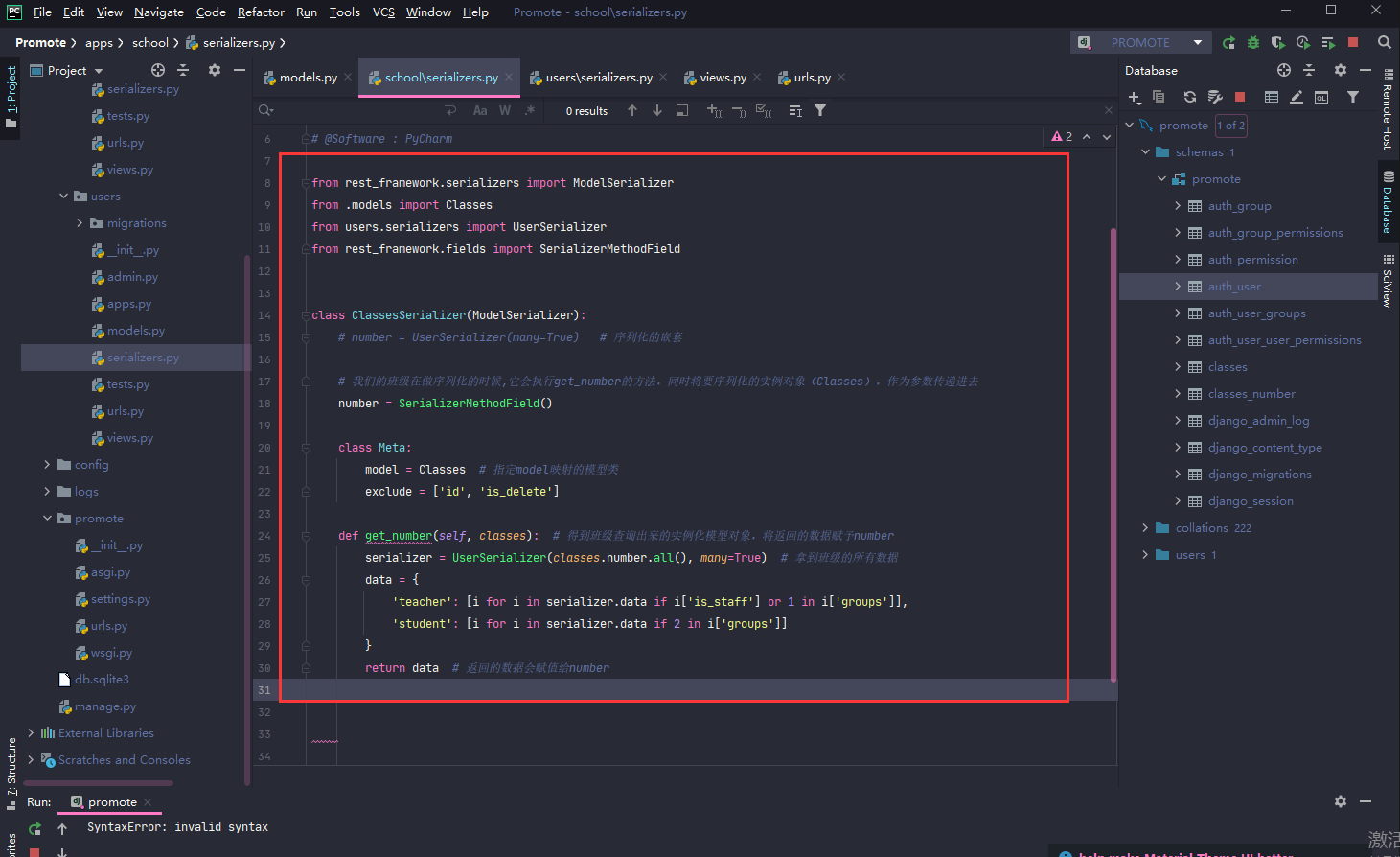Go to next search occurrence

click(x=657, y=110)
